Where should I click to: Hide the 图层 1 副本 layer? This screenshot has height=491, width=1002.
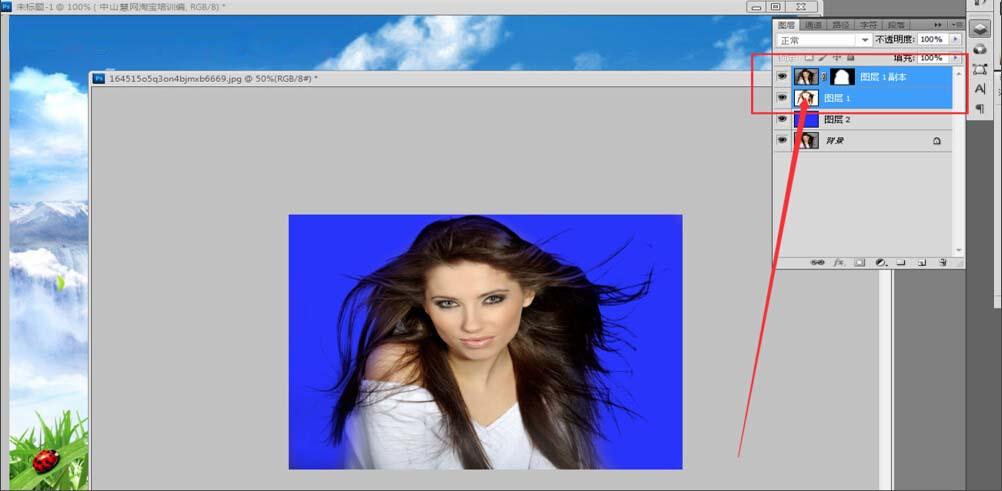[782, 76]
